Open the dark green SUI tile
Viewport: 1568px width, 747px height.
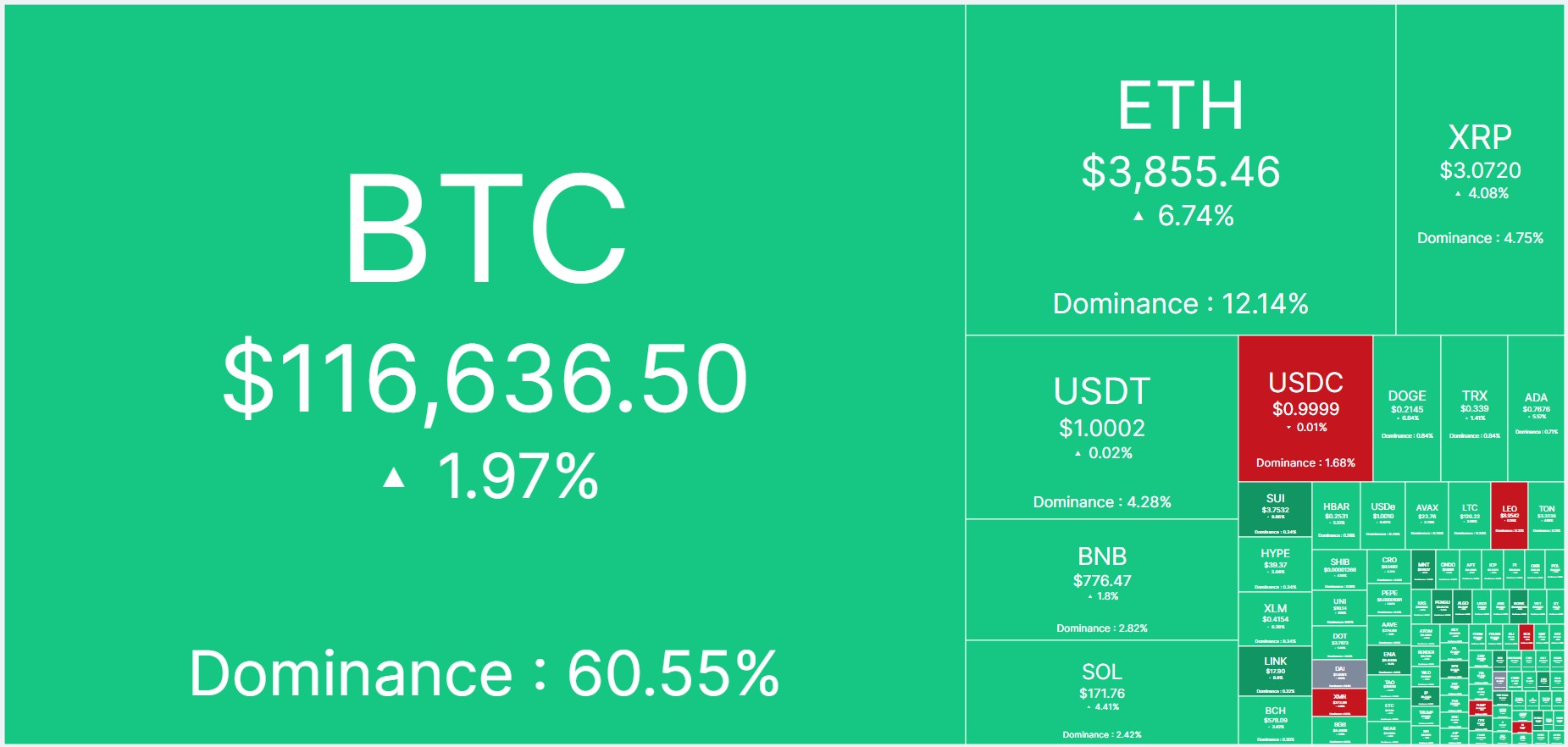click(1275, 509)
